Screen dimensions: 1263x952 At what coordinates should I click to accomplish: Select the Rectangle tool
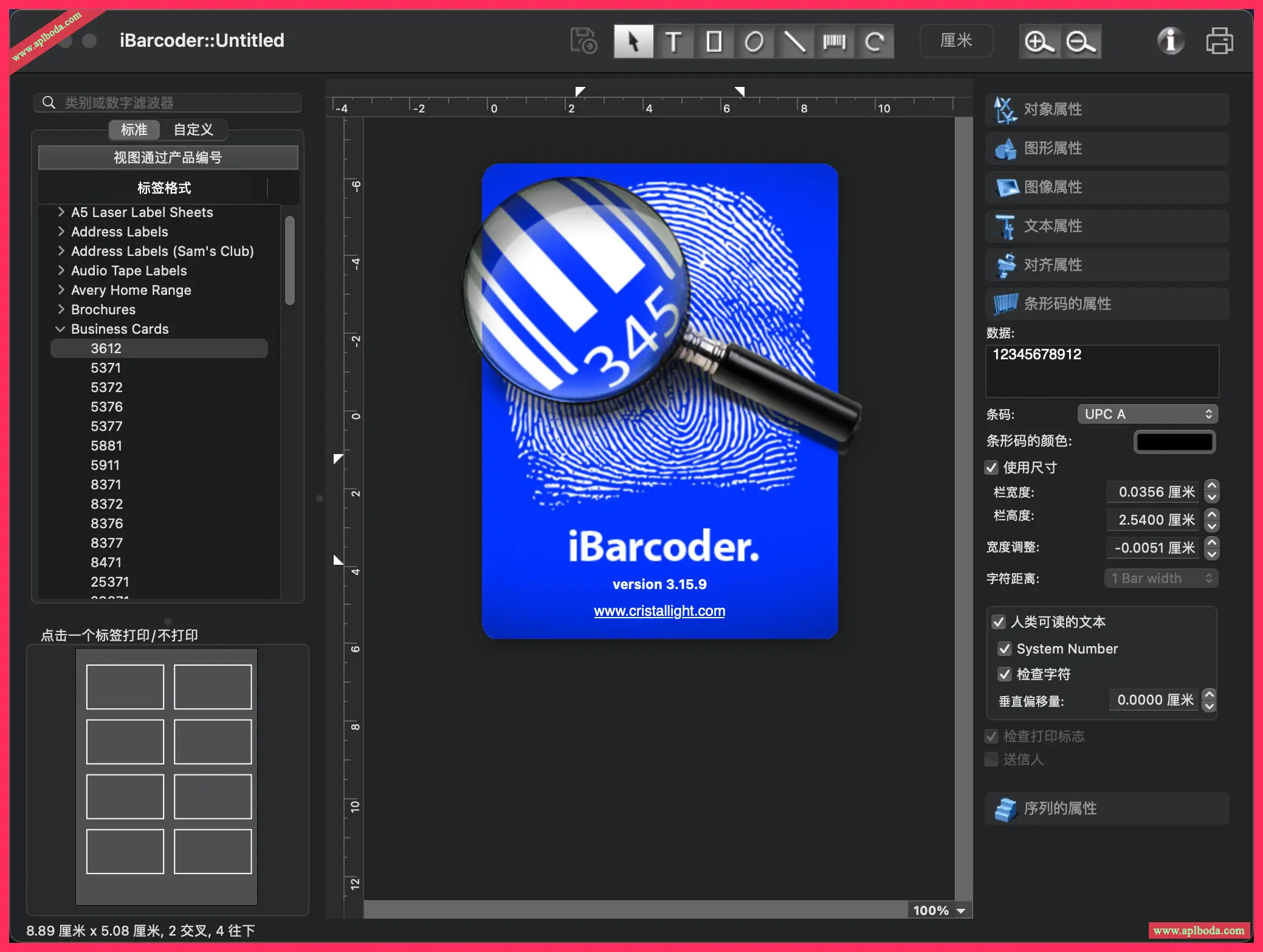coord(714,41)
